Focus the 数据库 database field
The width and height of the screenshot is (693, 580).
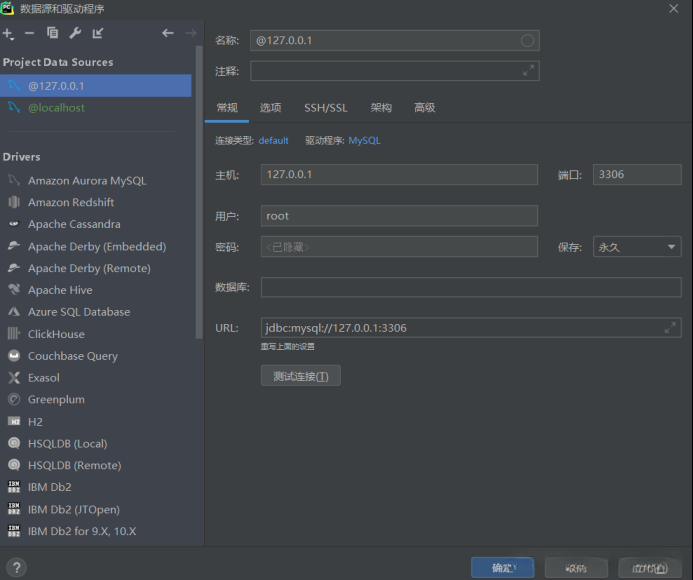coord(471,287)
